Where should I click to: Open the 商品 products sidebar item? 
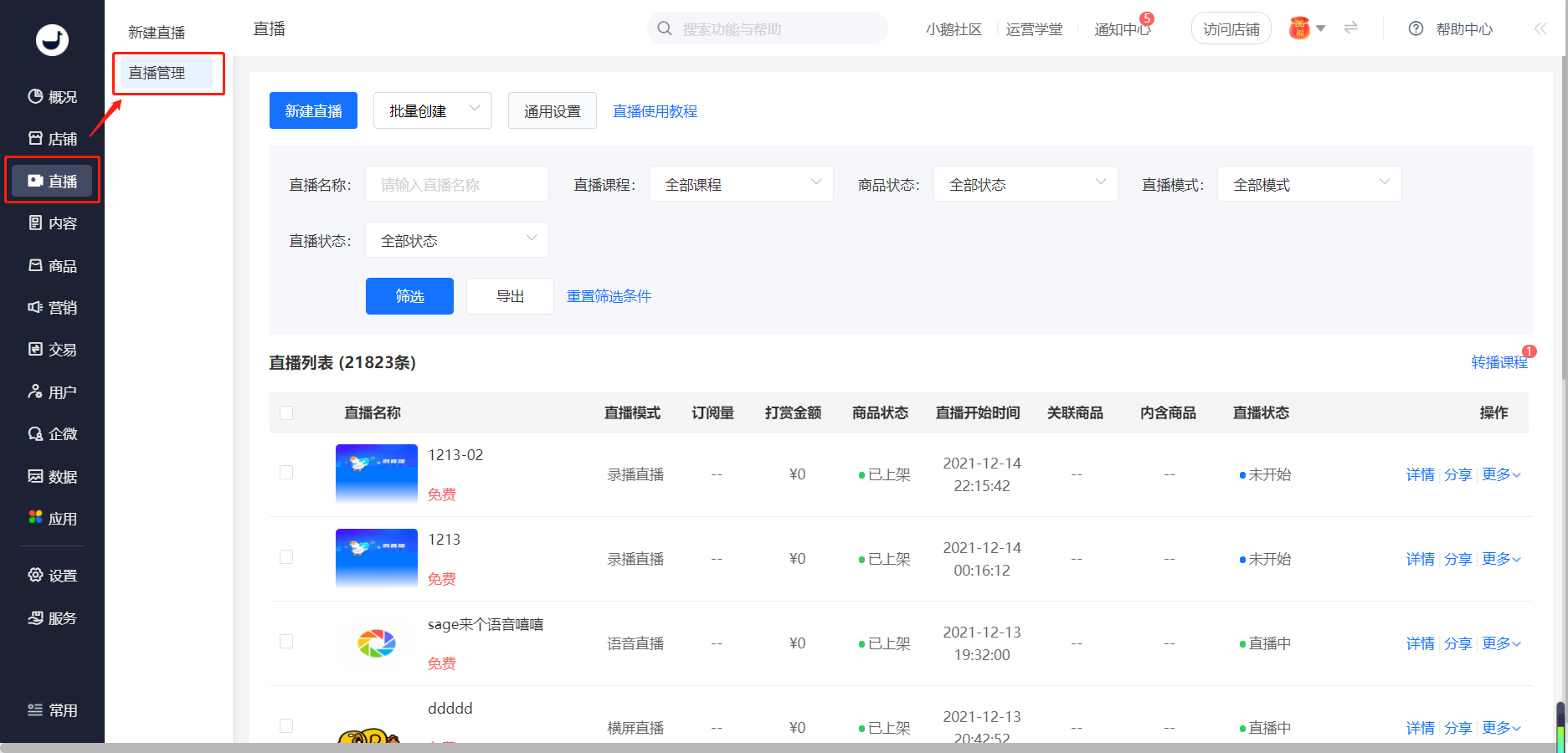52,266
